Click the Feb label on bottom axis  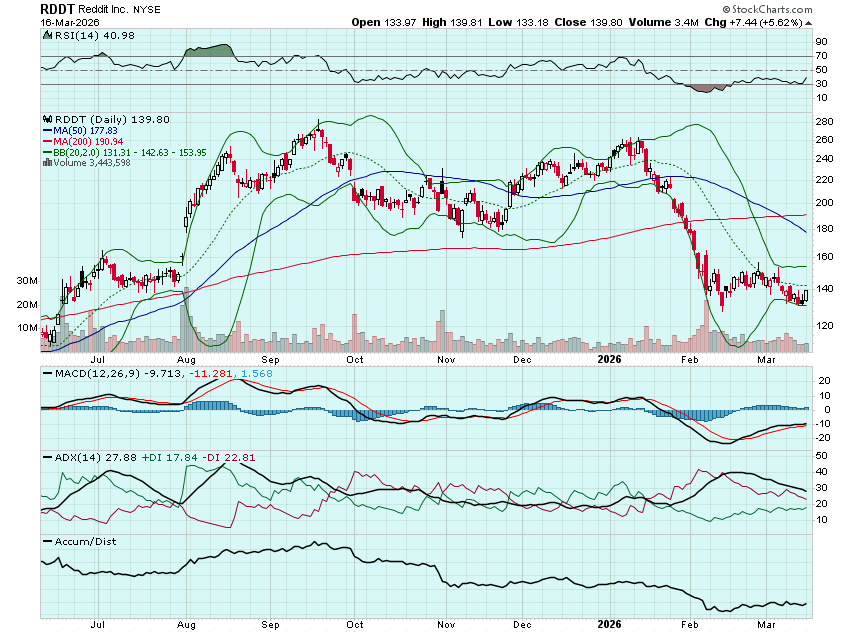[690, 624]
